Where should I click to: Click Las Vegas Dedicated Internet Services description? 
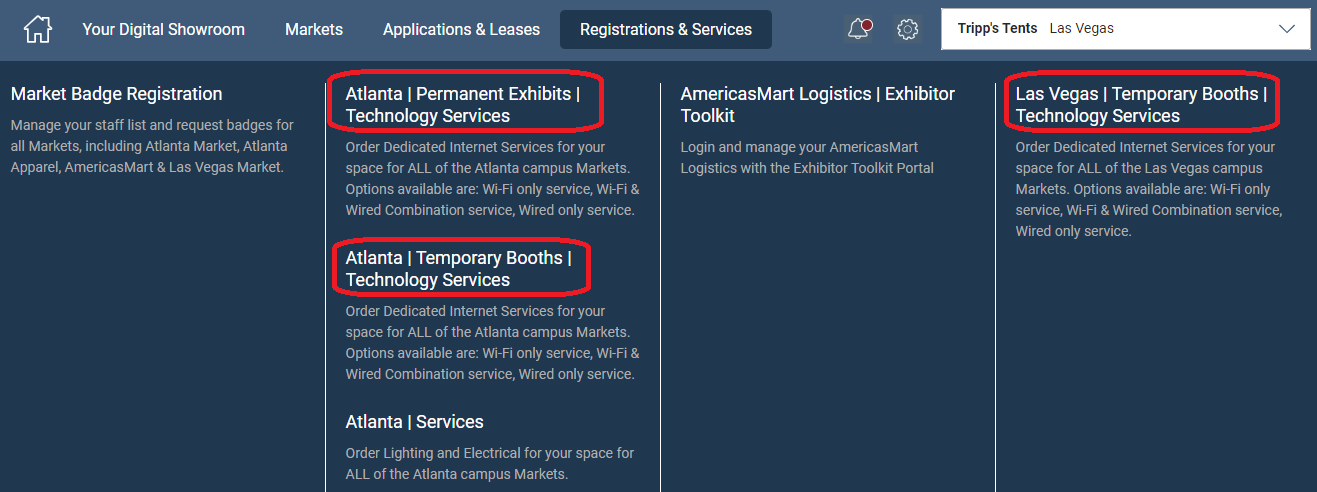point(1149,188)
